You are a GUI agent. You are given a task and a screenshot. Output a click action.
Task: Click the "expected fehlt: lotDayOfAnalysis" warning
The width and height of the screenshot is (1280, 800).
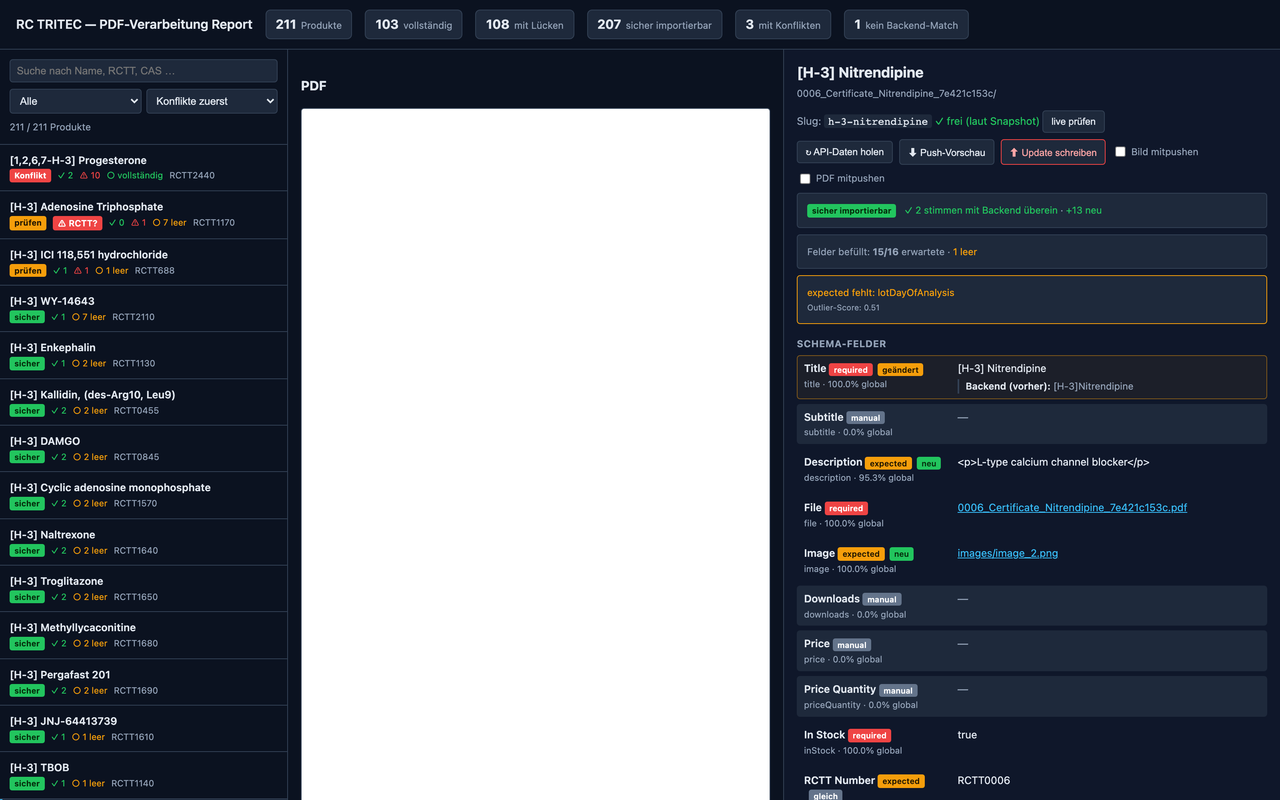(x=881, y=293)
